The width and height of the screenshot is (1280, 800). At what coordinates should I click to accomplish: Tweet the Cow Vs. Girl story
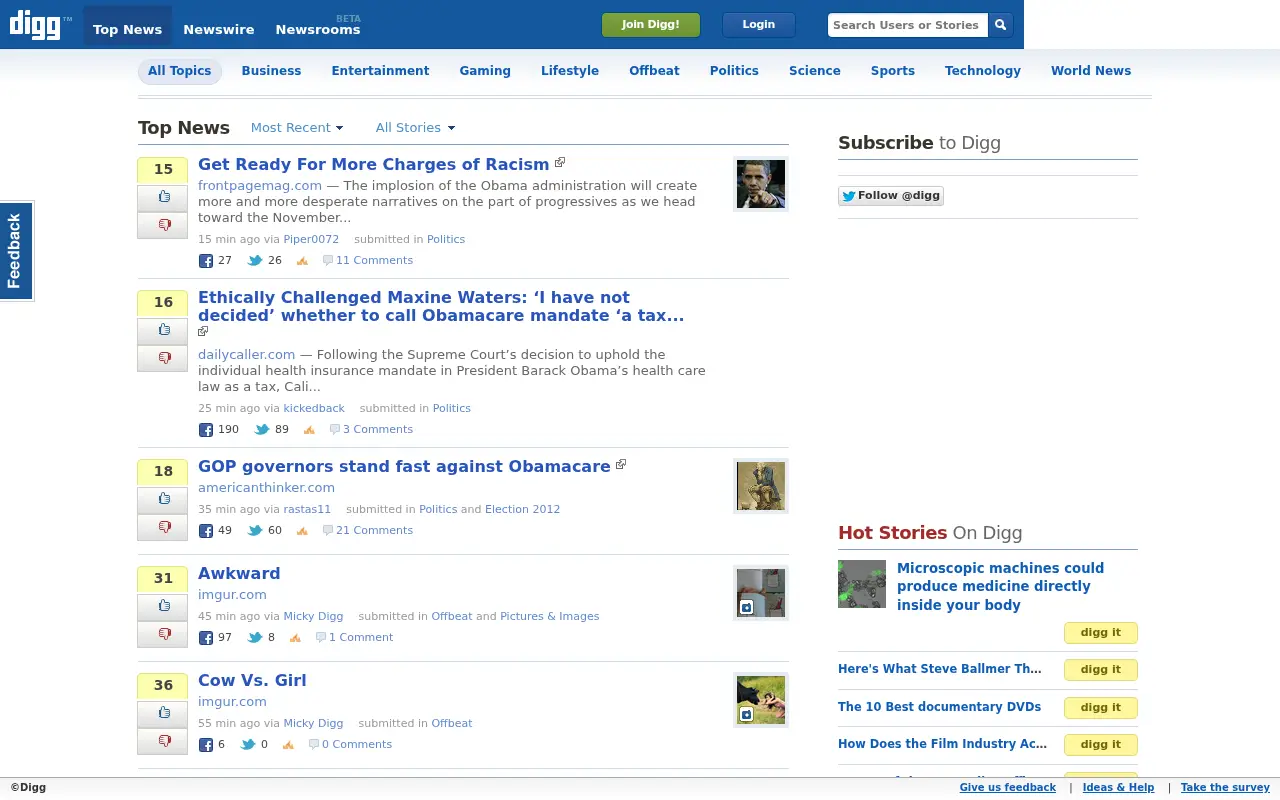(x=248, y=745)
